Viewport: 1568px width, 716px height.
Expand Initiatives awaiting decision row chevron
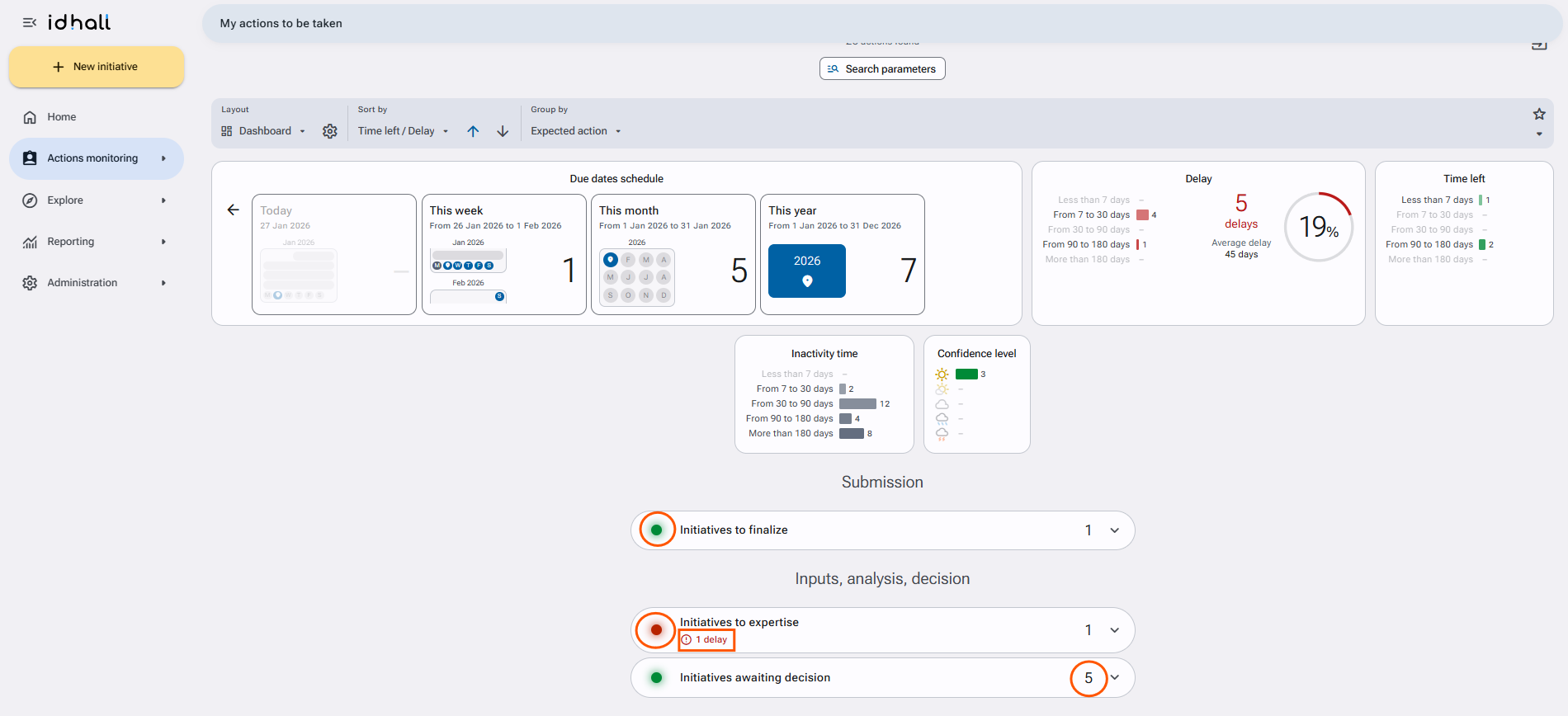tap(1115, 678)
